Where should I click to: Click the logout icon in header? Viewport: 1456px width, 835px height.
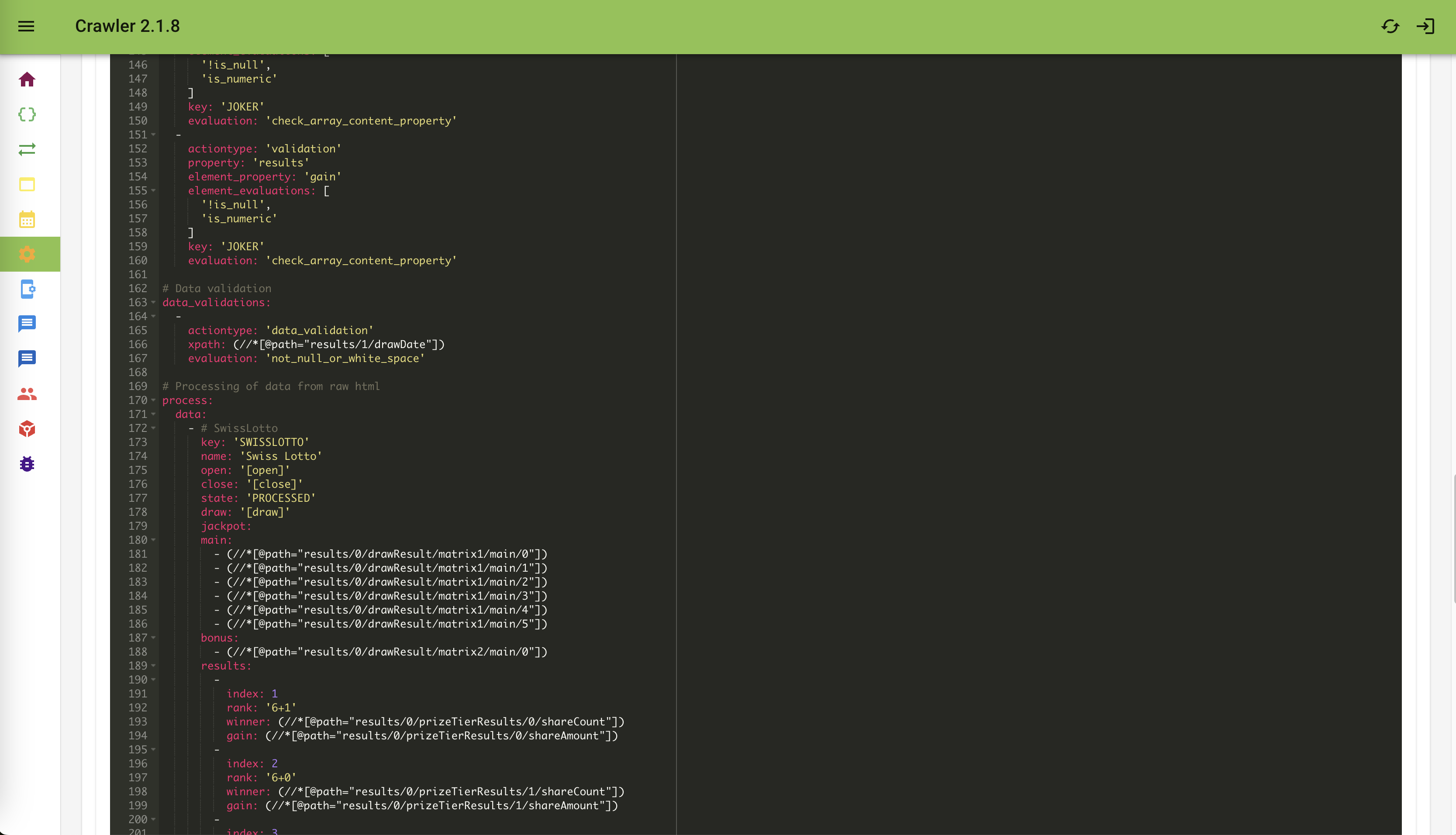(x=1425, y=26)
